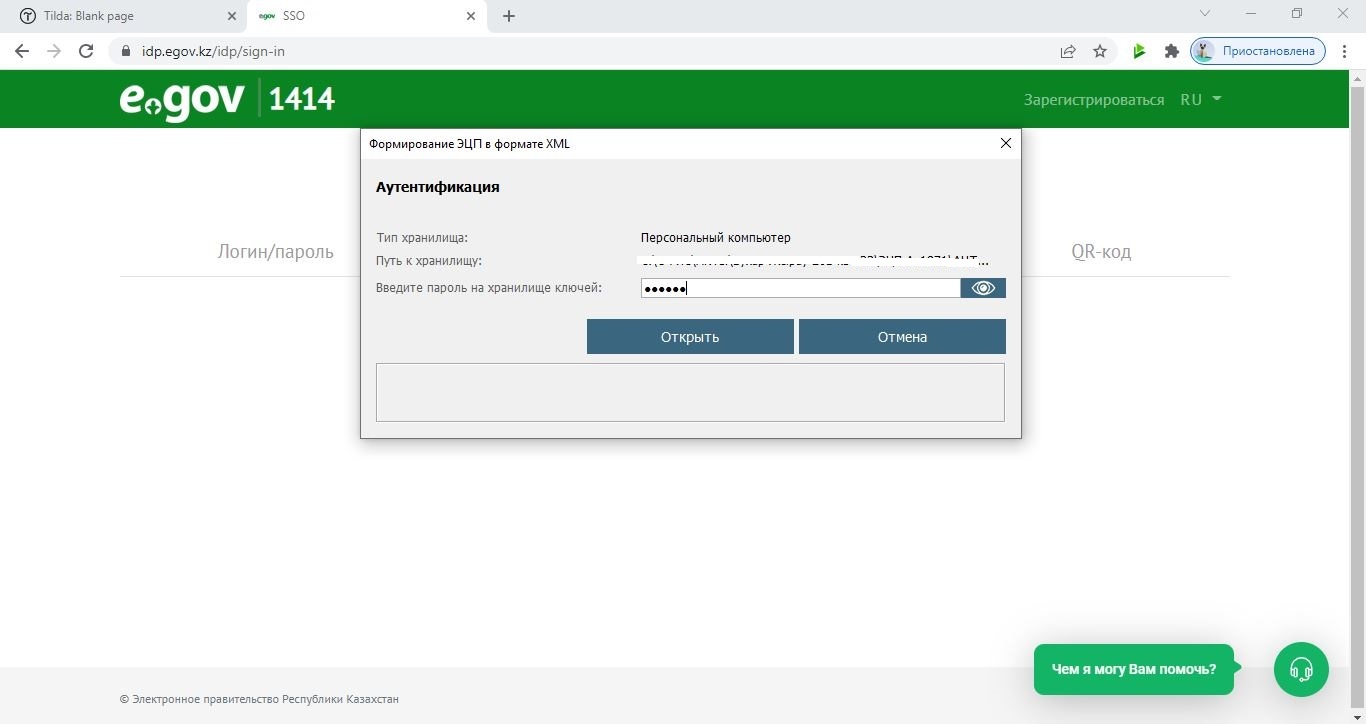Click the Открыть button

click(x=690, y=337)
